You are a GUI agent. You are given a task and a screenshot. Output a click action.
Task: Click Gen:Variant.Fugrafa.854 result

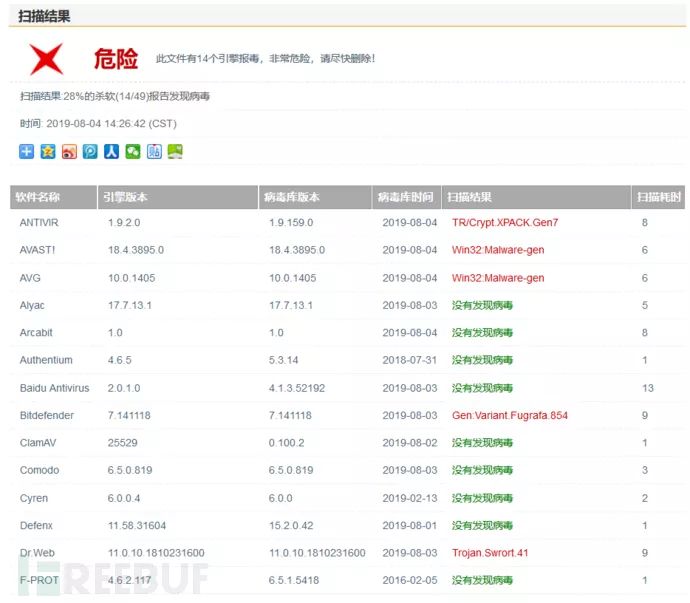[x=510, y=415]
